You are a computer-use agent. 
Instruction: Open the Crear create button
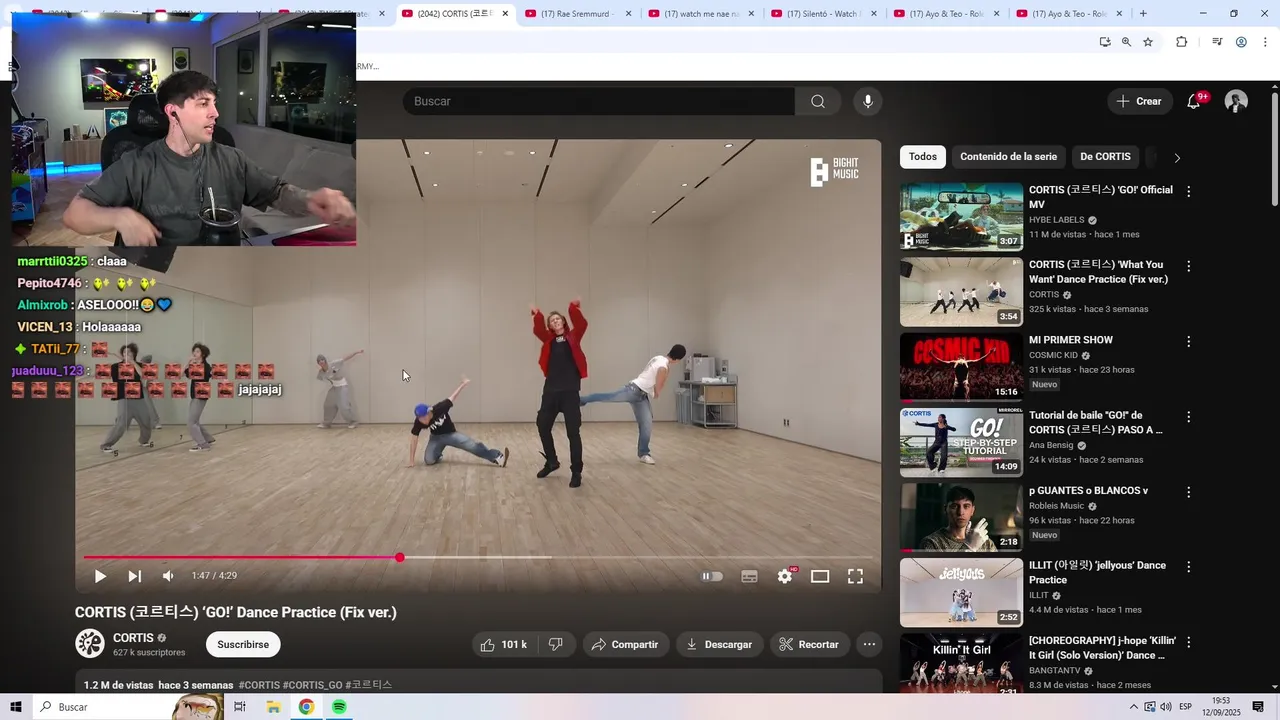click(x=1139, y=101)
